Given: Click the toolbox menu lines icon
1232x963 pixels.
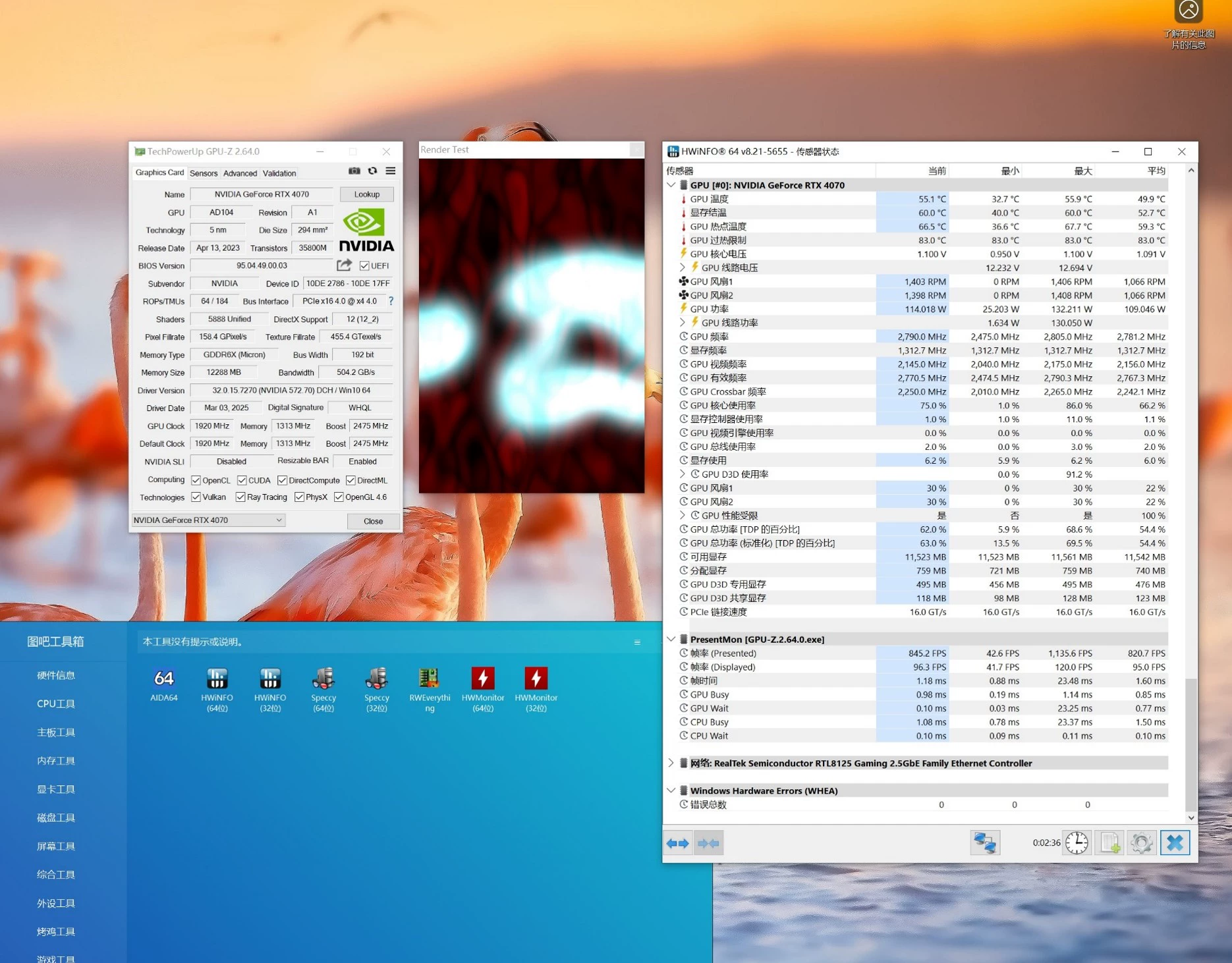Looking at the screenshot, I should (x=637, y=642).
